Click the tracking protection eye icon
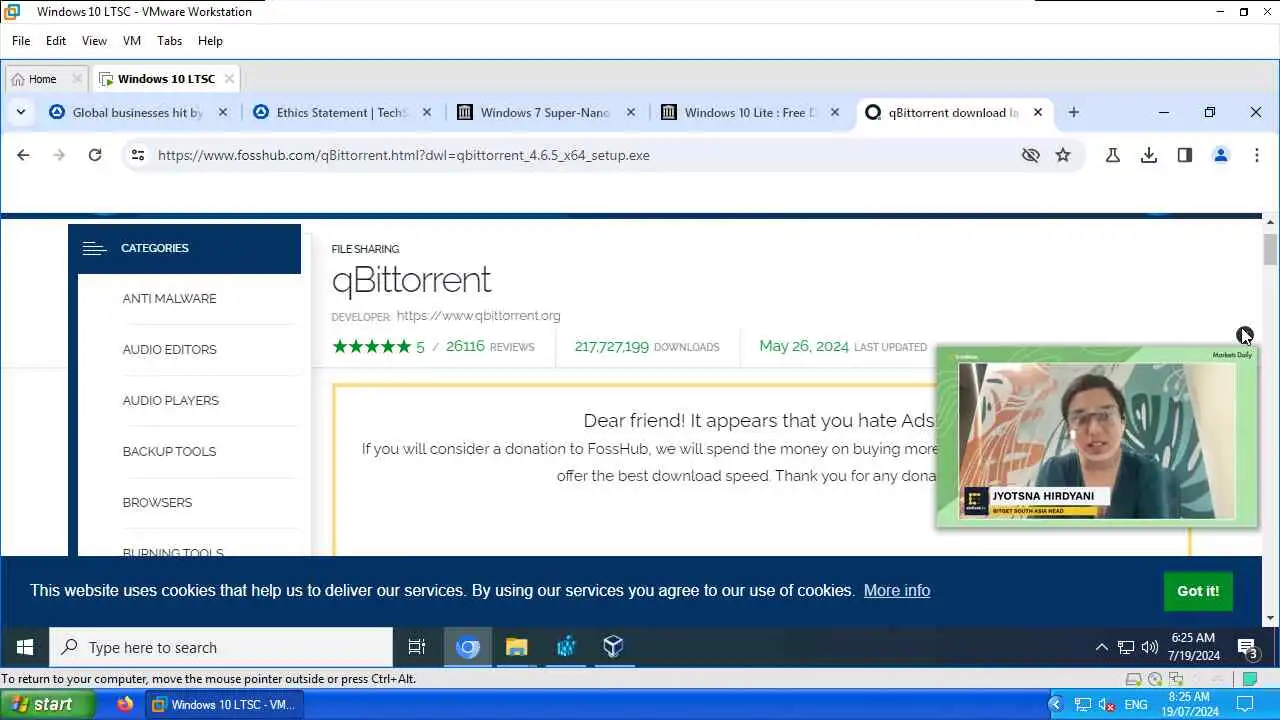The height and width of the screenshot is (720, 1280). pos(1031,155)
